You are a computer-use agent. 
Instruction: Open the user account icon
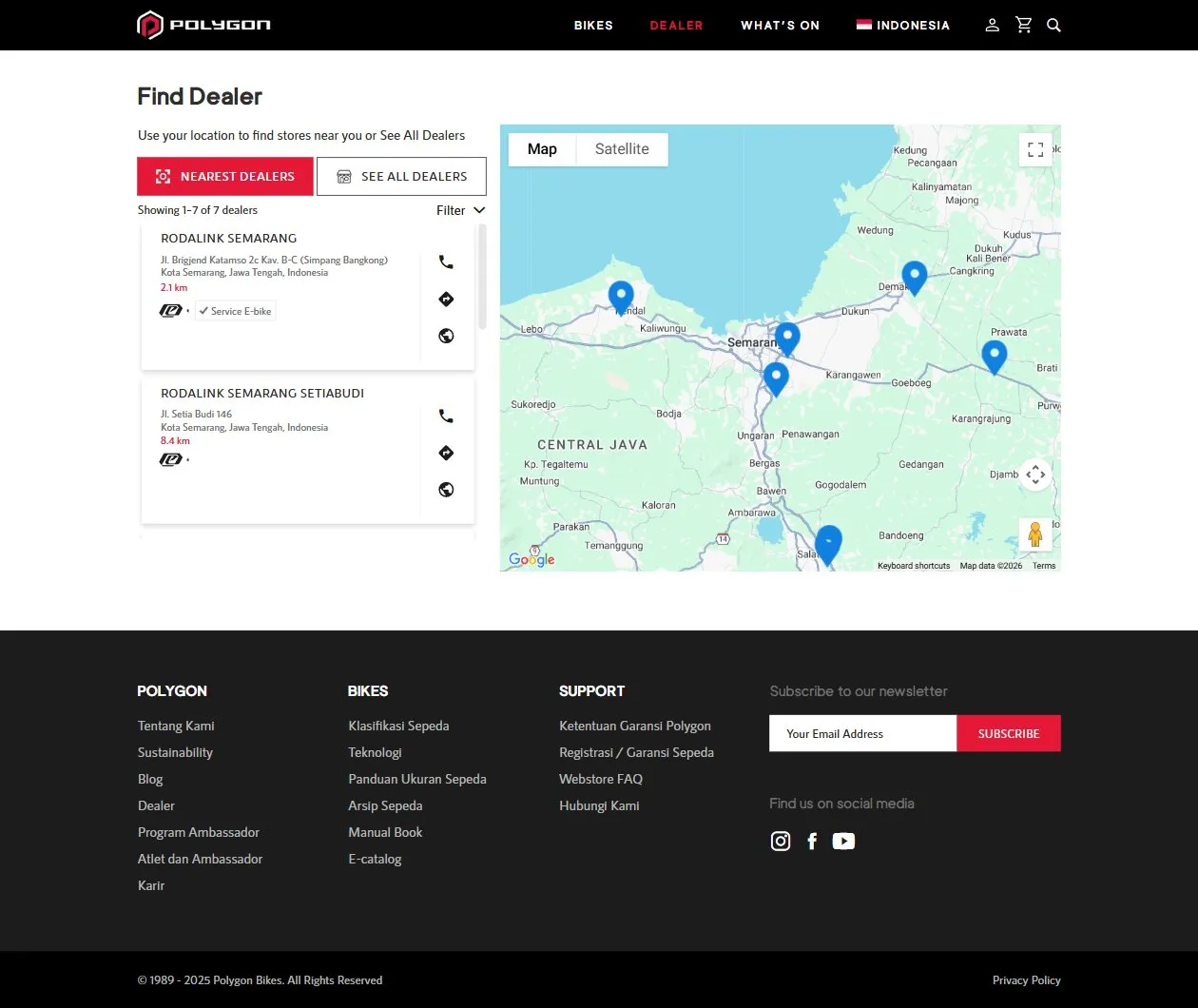[x=992, y=26]
